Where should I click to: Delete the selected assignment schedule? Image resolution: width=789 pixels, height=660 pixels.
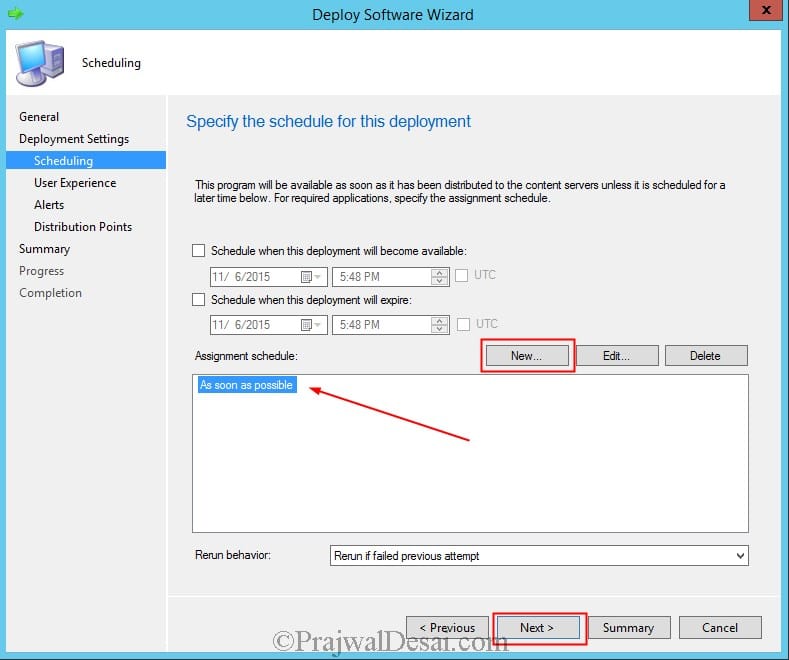[x=706, y=356]
